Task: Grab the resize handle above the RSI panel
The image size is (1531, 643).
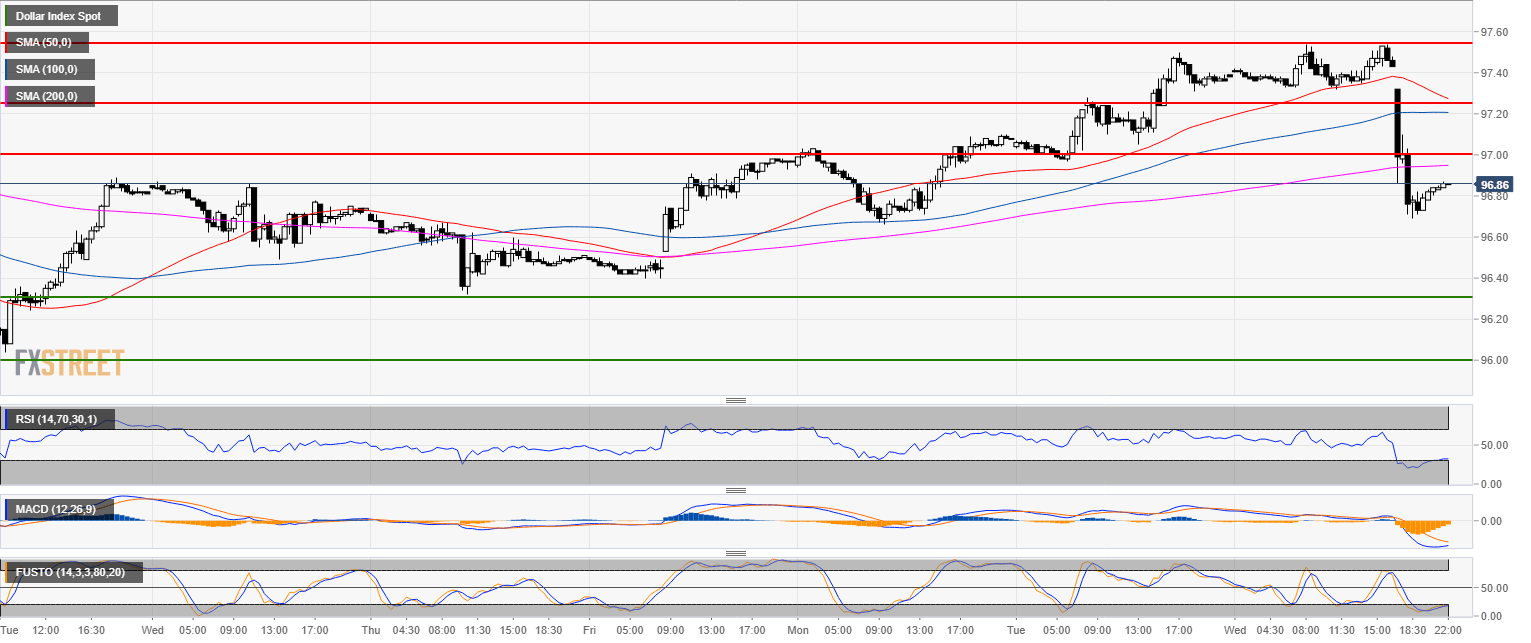Action: (x=736, y=400)
